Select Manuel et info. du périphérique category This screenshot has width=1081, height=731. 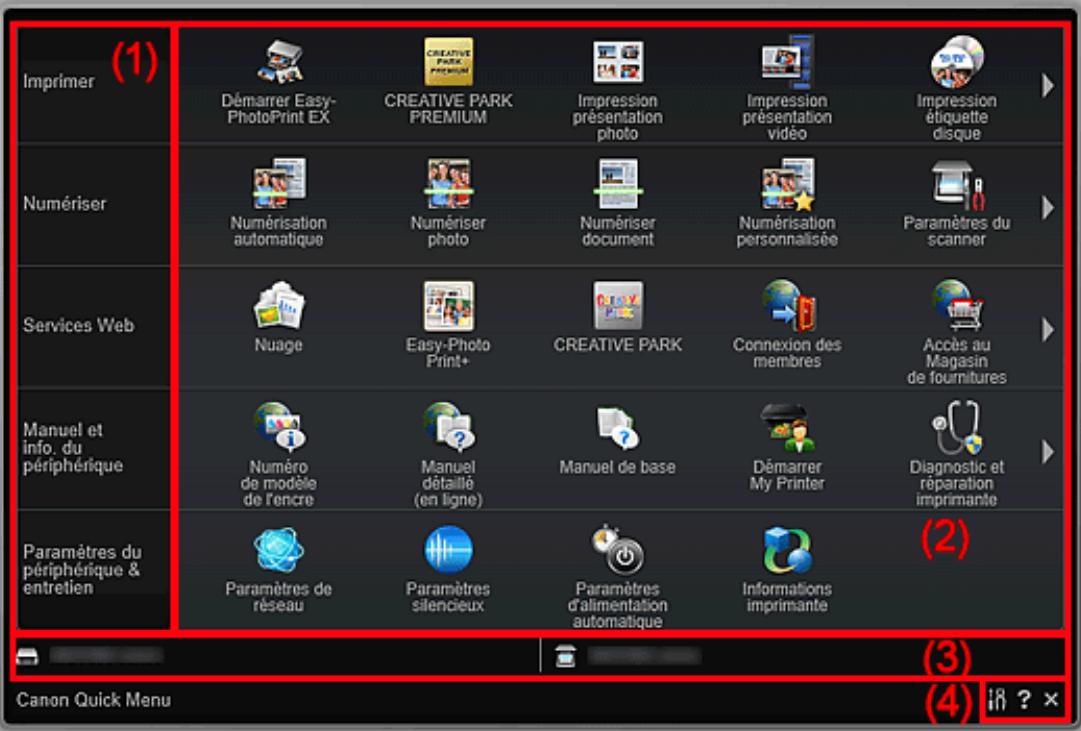tap(94, 448)
